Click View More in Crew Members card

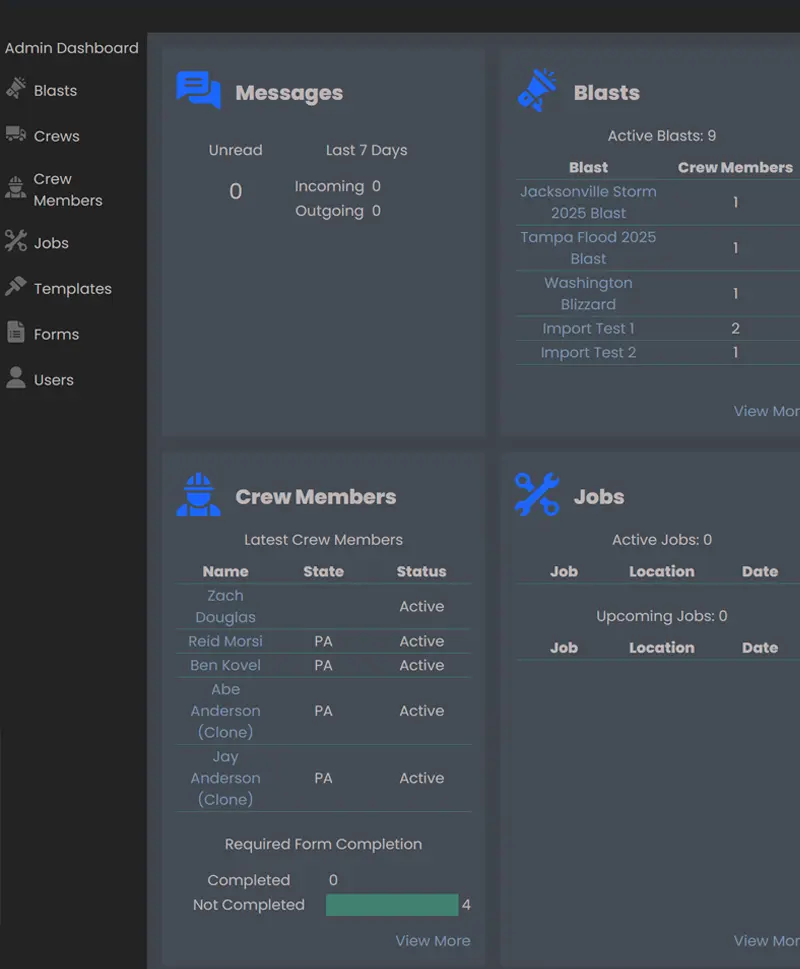[433, 941]
